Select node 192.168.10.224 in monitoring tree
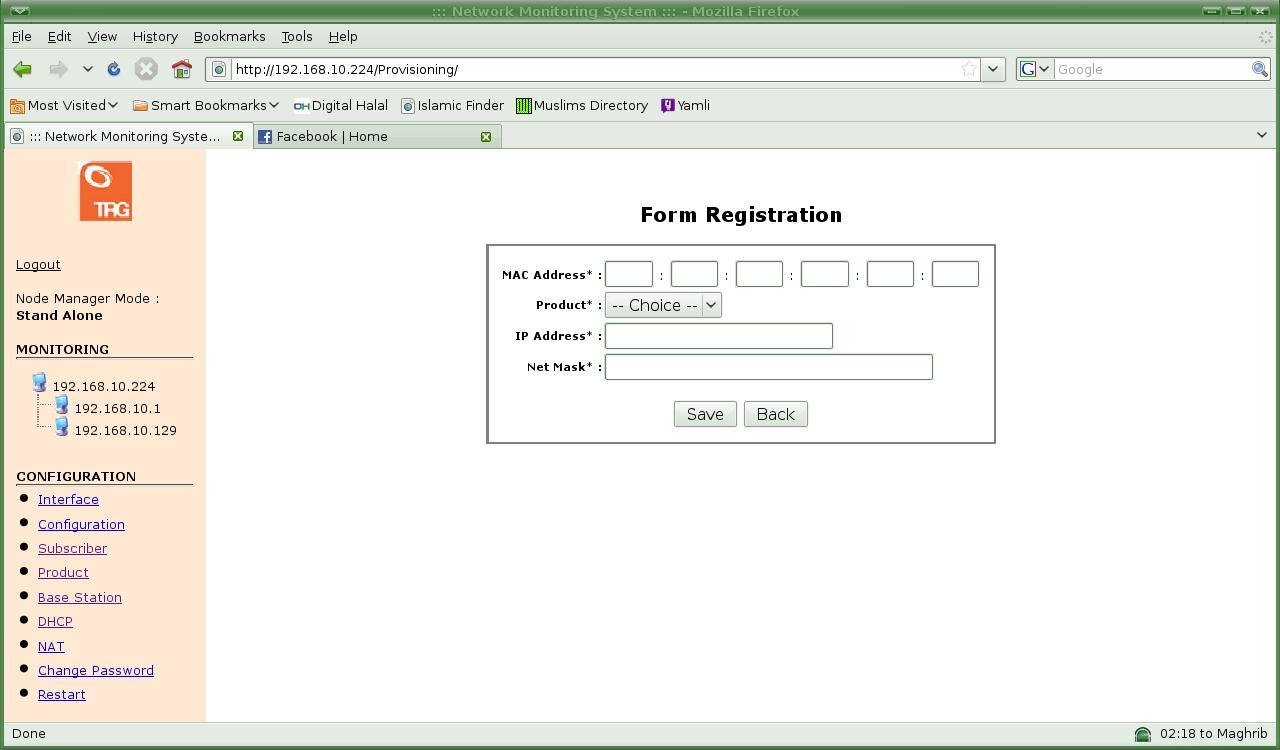The width and height of the screenshot is (1280, 750). [x=104, y=386]
